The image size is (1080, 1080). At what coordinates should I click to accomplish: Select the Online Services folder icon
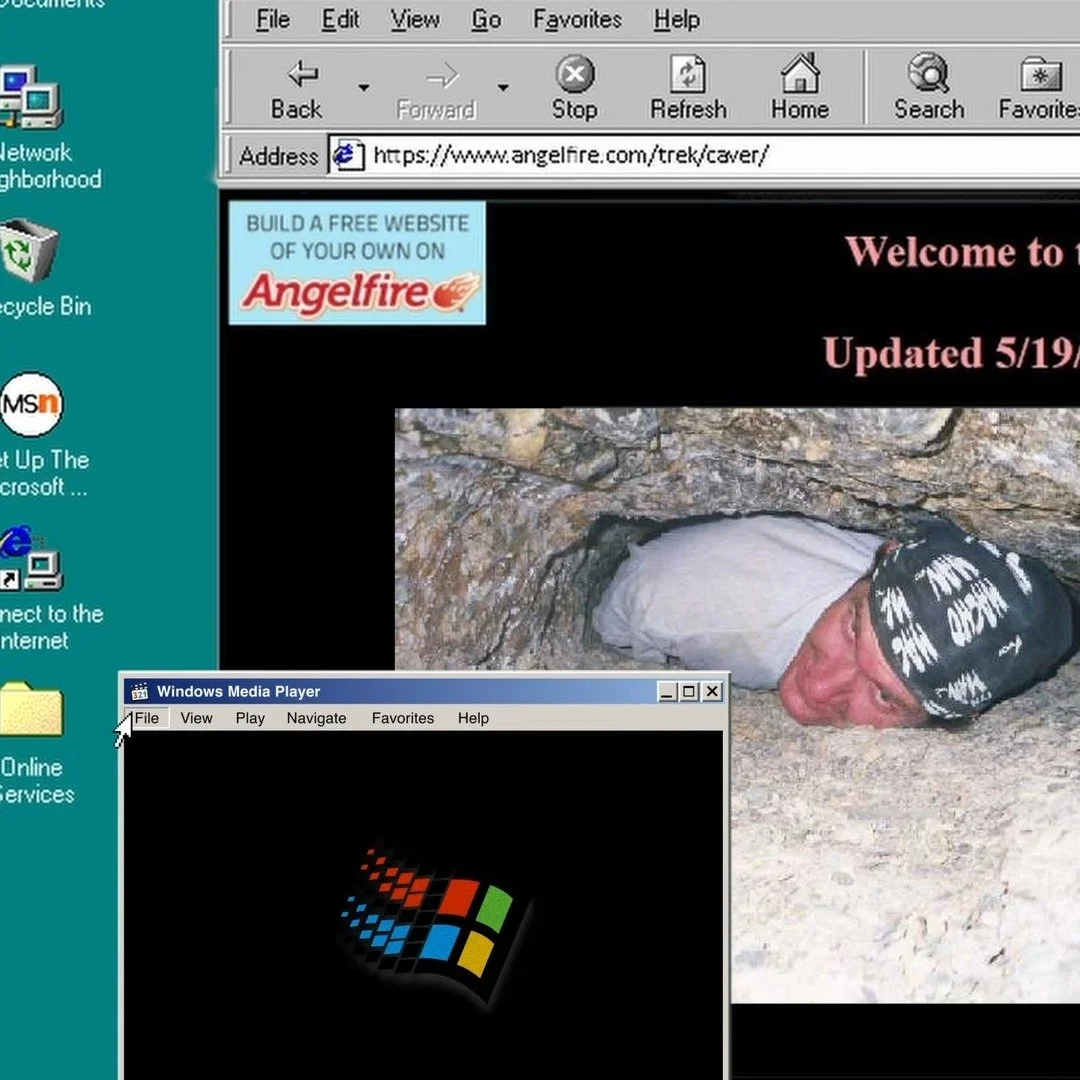32,742
